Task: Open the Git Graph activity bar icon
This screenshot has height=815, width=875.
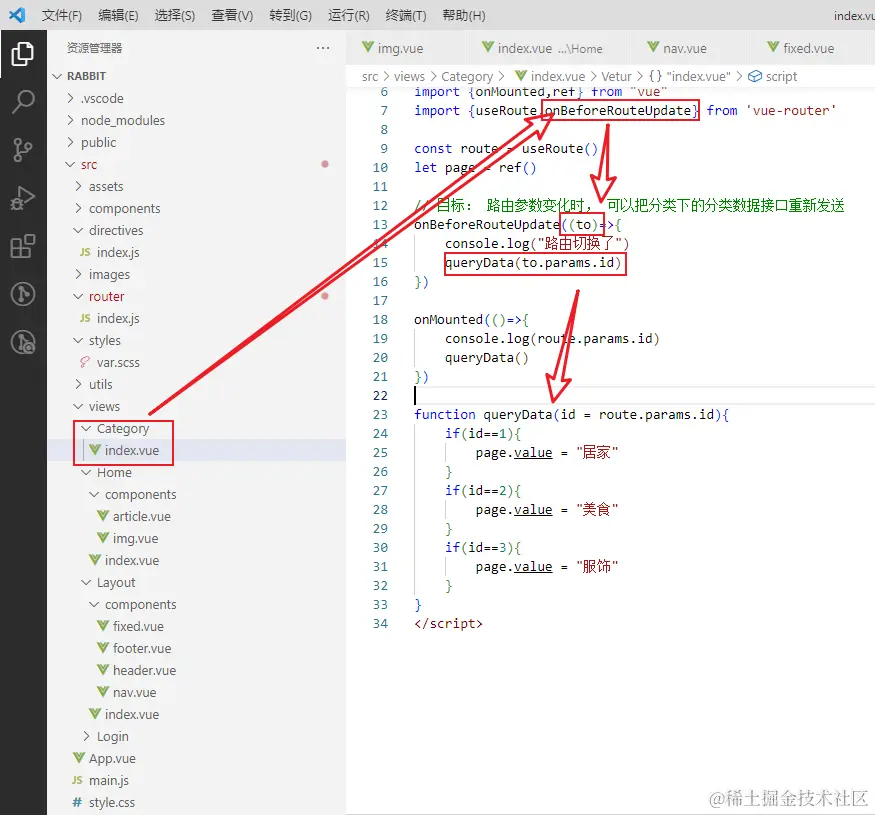Action: pyautogui.click(x=23, y=294)
